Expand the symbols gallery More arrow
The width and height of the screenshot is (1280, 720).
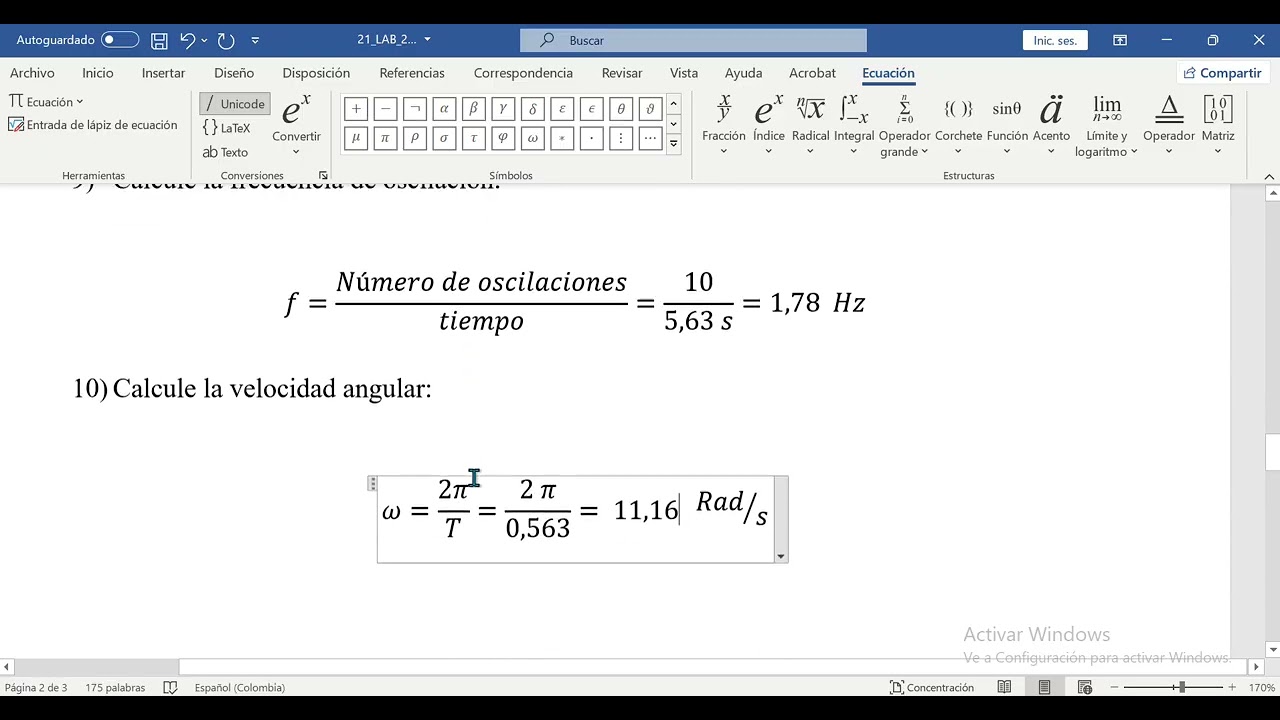[x=674, y=144]
